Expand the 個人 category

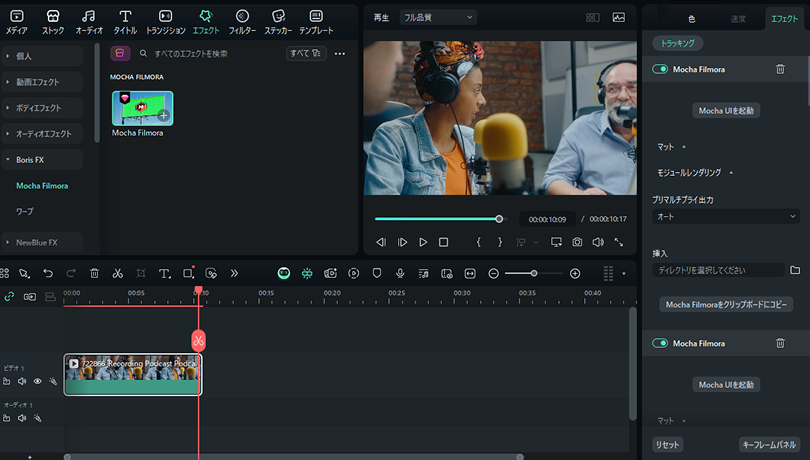(42, 56)
